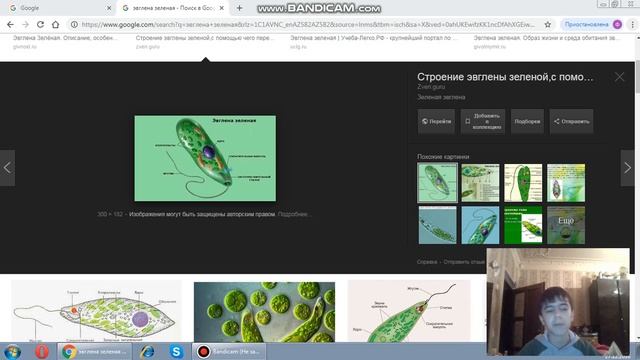Image resolution: width=640 pixels, height=360 pixels.
Task: Click the purple profile avatar icon
Action: [617, 24]
